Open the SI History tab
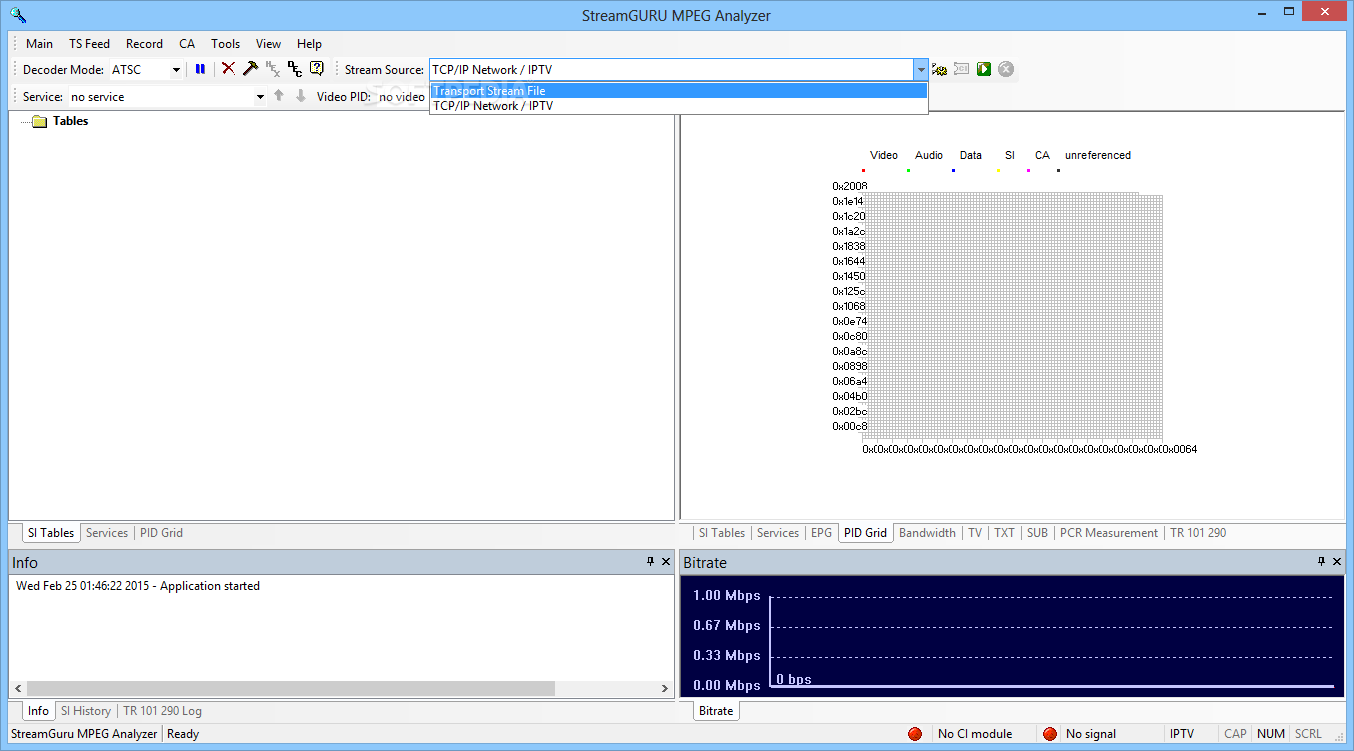 86,711
